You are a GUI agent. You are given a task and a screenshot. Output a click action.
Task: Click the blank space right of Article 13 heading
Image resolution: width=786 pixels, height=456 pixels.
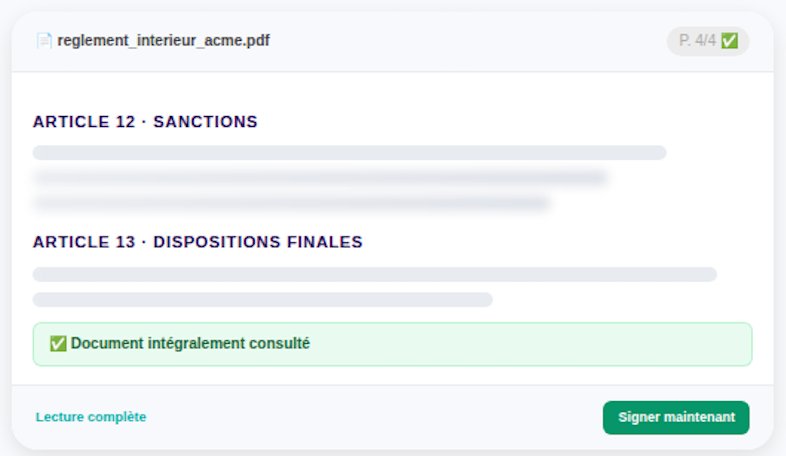pos(560,242)
